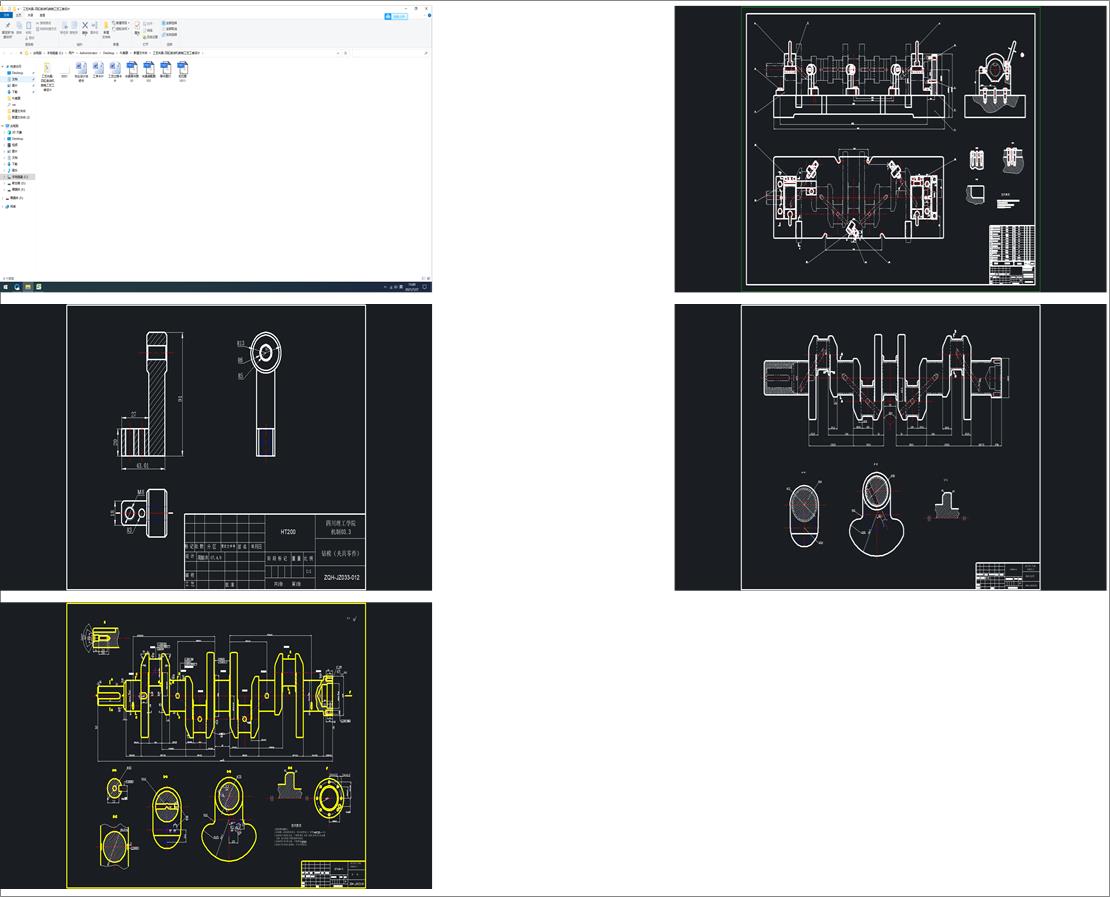Switch to the View ribbon tab
This screenshot has width=1110, height=897.
click(42, 15)
